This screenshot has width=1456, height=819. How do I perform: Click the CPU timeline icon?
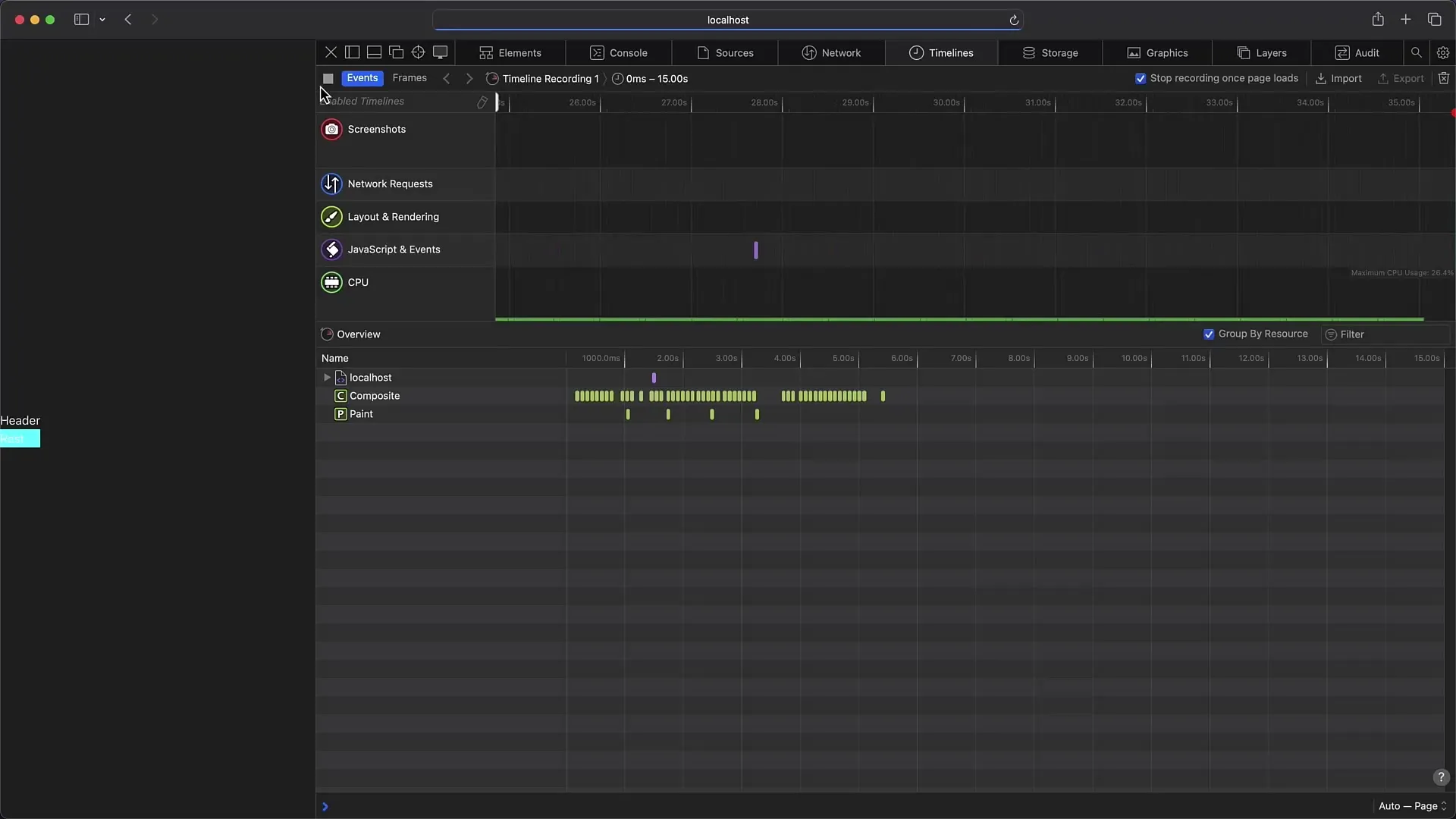331,282
